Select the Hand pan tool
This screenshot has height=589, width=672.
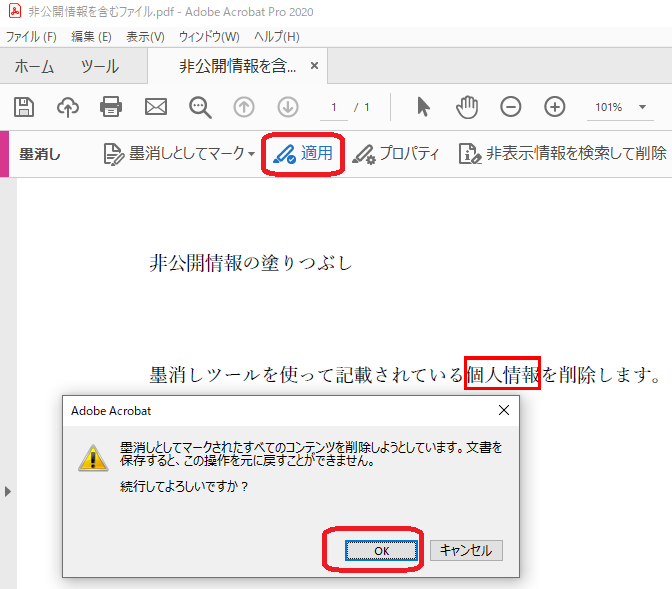[467, 107]
